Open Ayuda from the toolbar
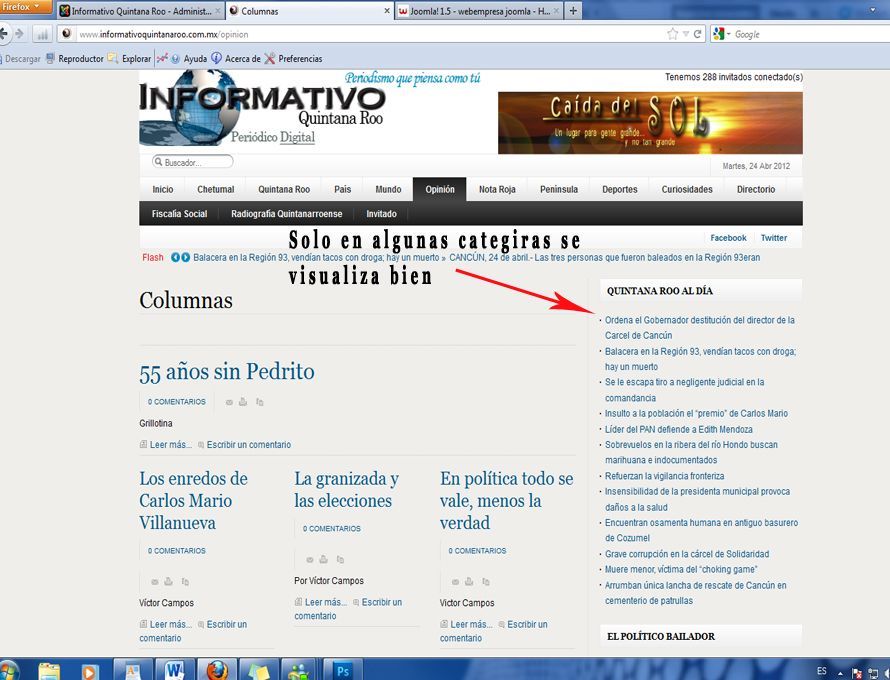 click(x=189, y=58)
